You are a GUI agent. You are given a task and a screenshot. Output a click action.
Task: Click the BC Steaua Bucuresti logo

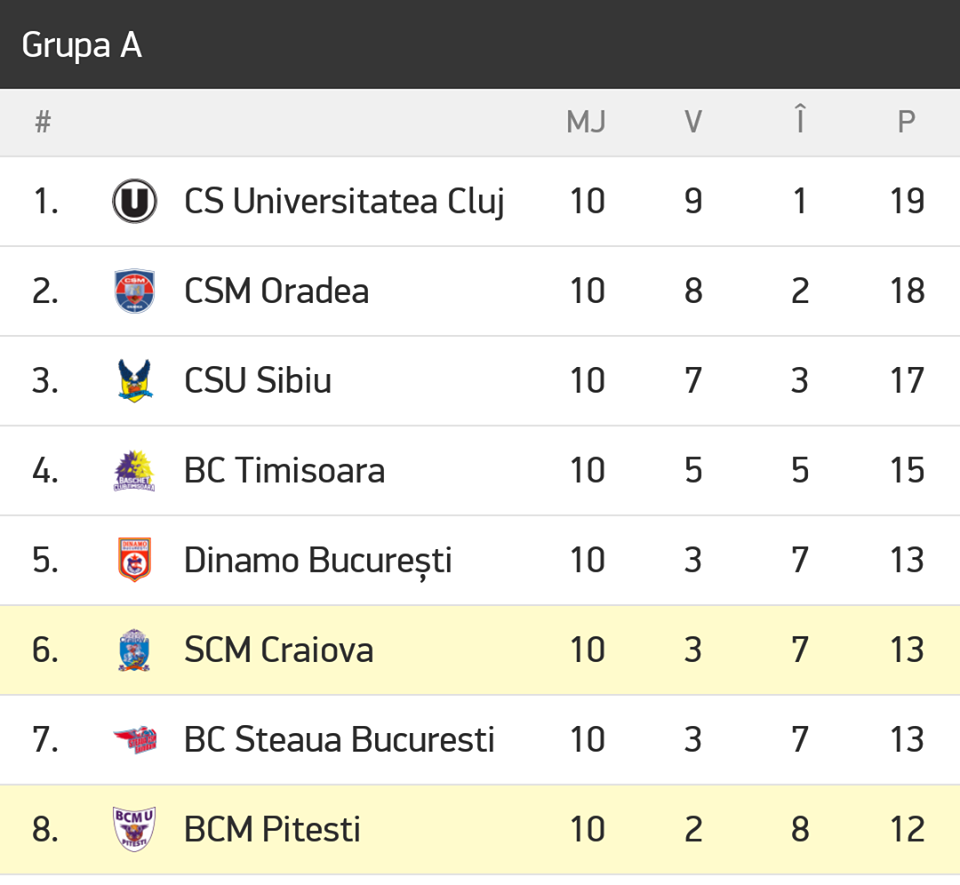point(134,740)
